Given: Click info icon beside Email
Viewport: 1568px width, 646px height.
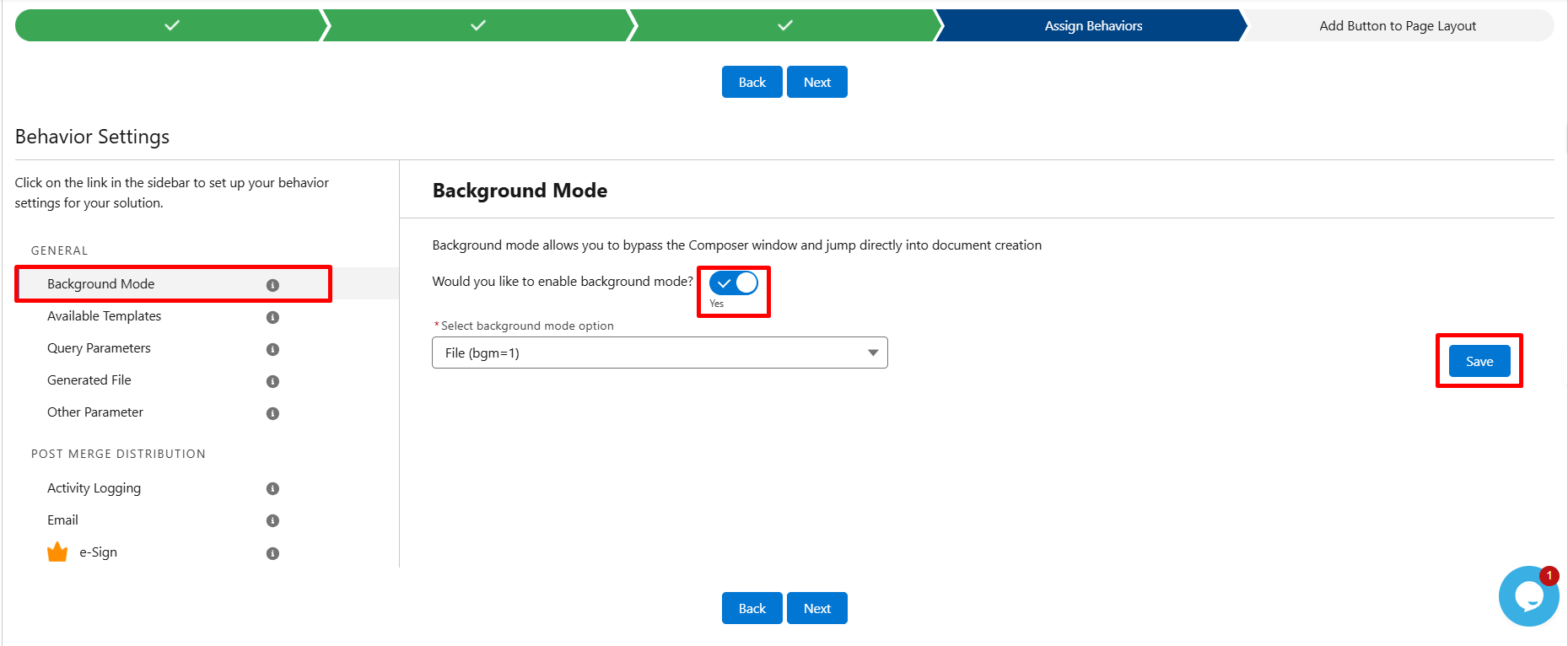Looking at the screenshot, I should tap(272, 520).
